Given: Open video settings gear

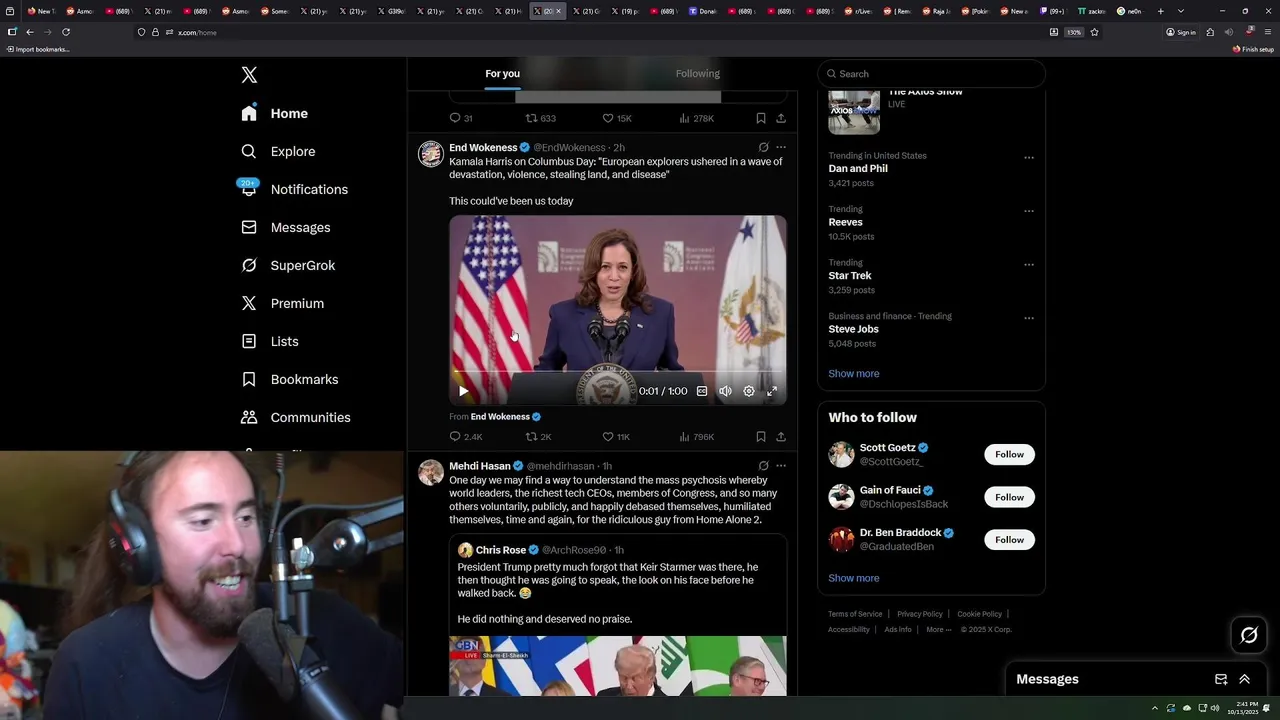Looking at the screenshot, I should (749, 391).
